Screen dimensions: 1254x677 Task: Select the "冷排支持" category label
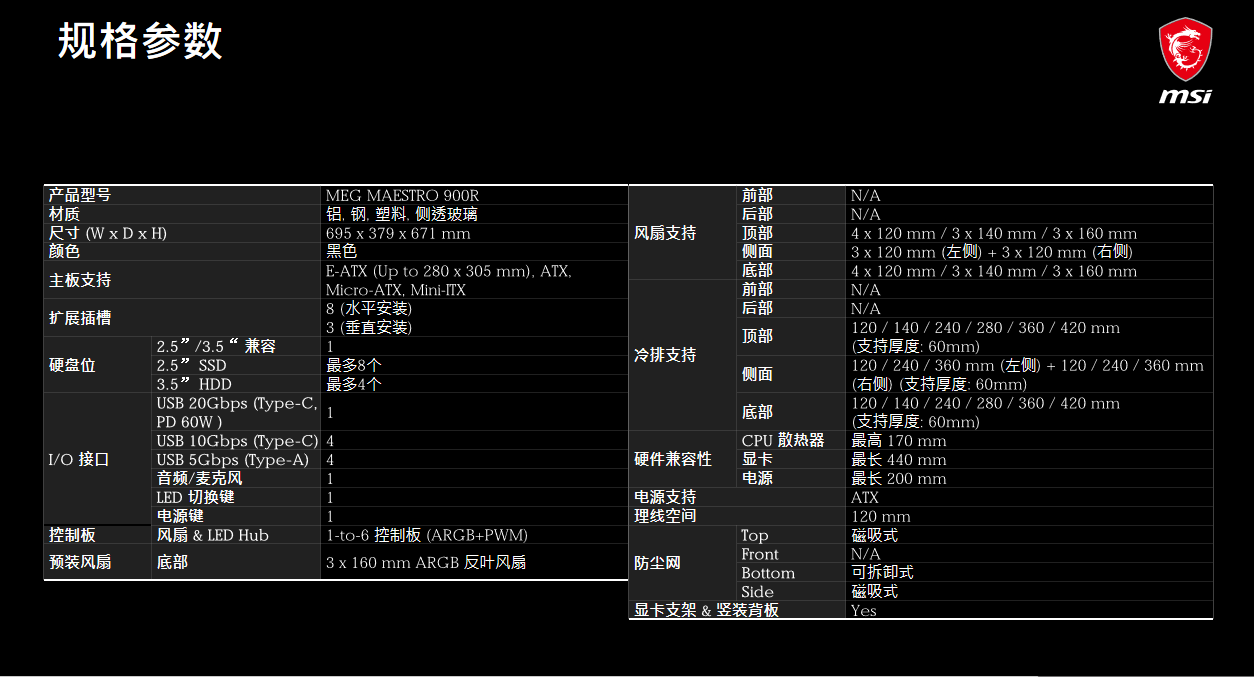pos(665,355)
